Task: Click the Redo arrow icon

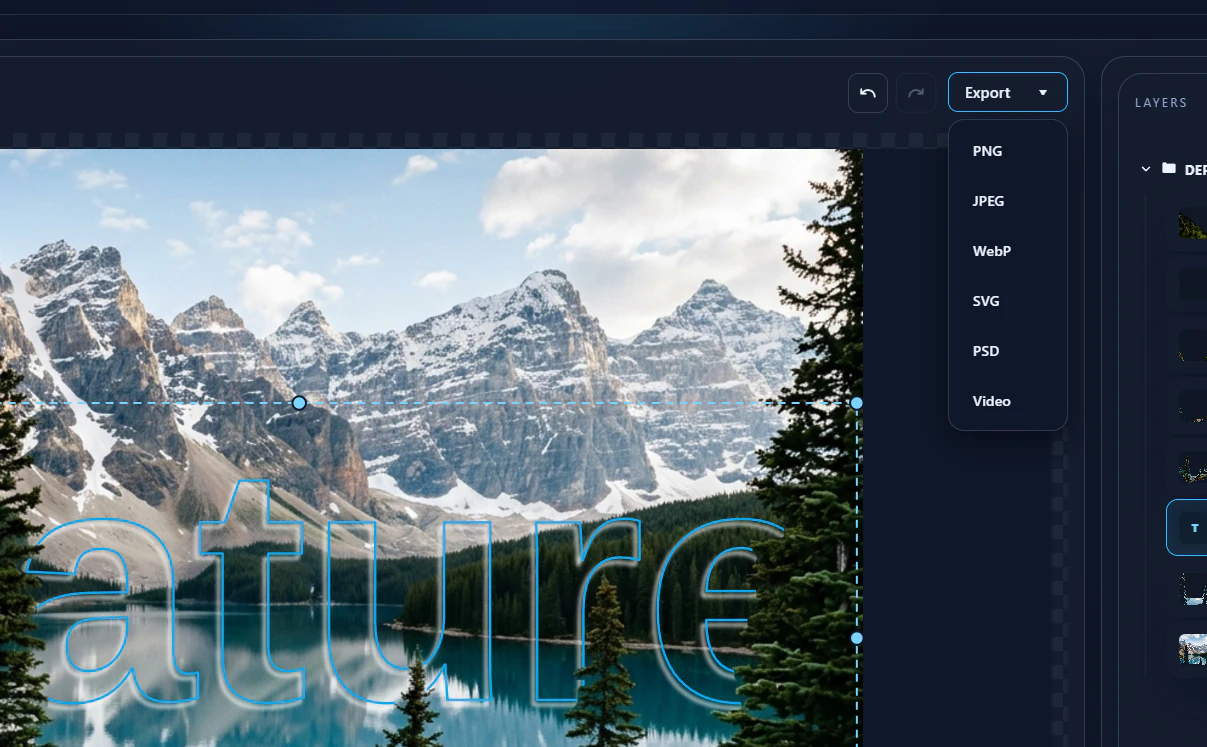Action: (x=915, y=92)
